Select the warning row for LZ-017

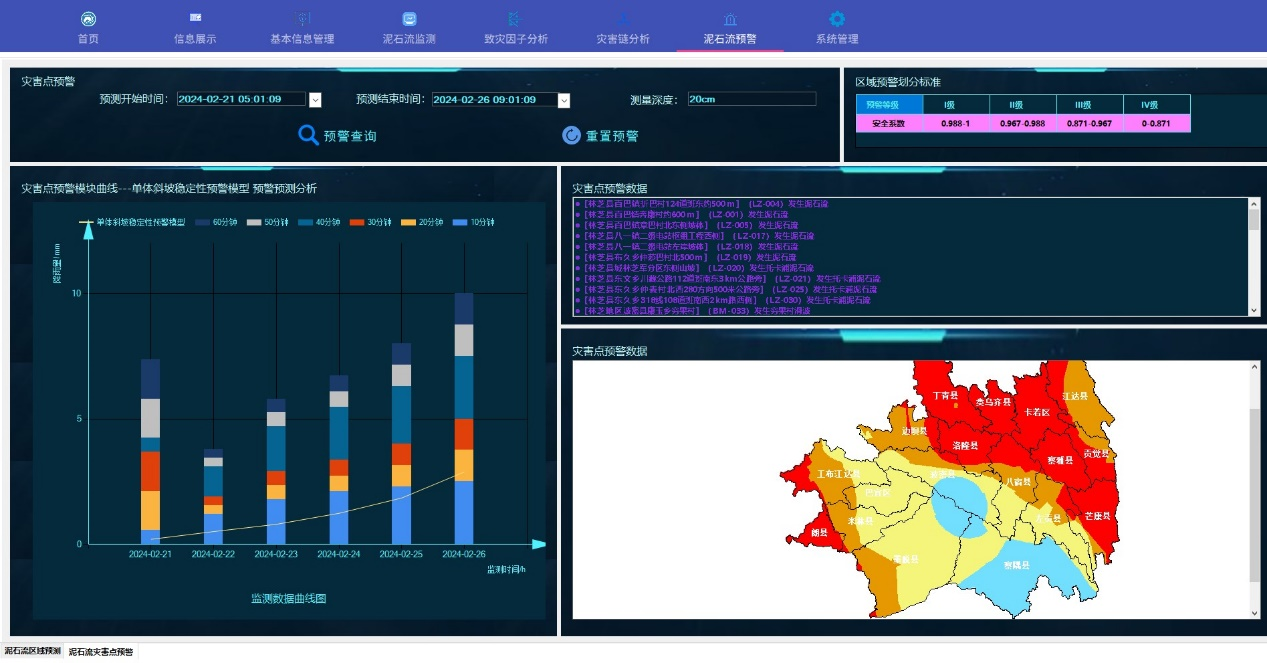pyautogui.click(x=694, y=236)
